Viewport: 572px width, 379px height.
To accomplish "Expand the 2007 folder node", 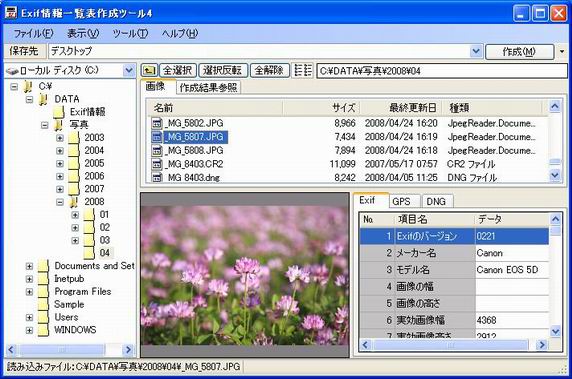I will (60, 189).
